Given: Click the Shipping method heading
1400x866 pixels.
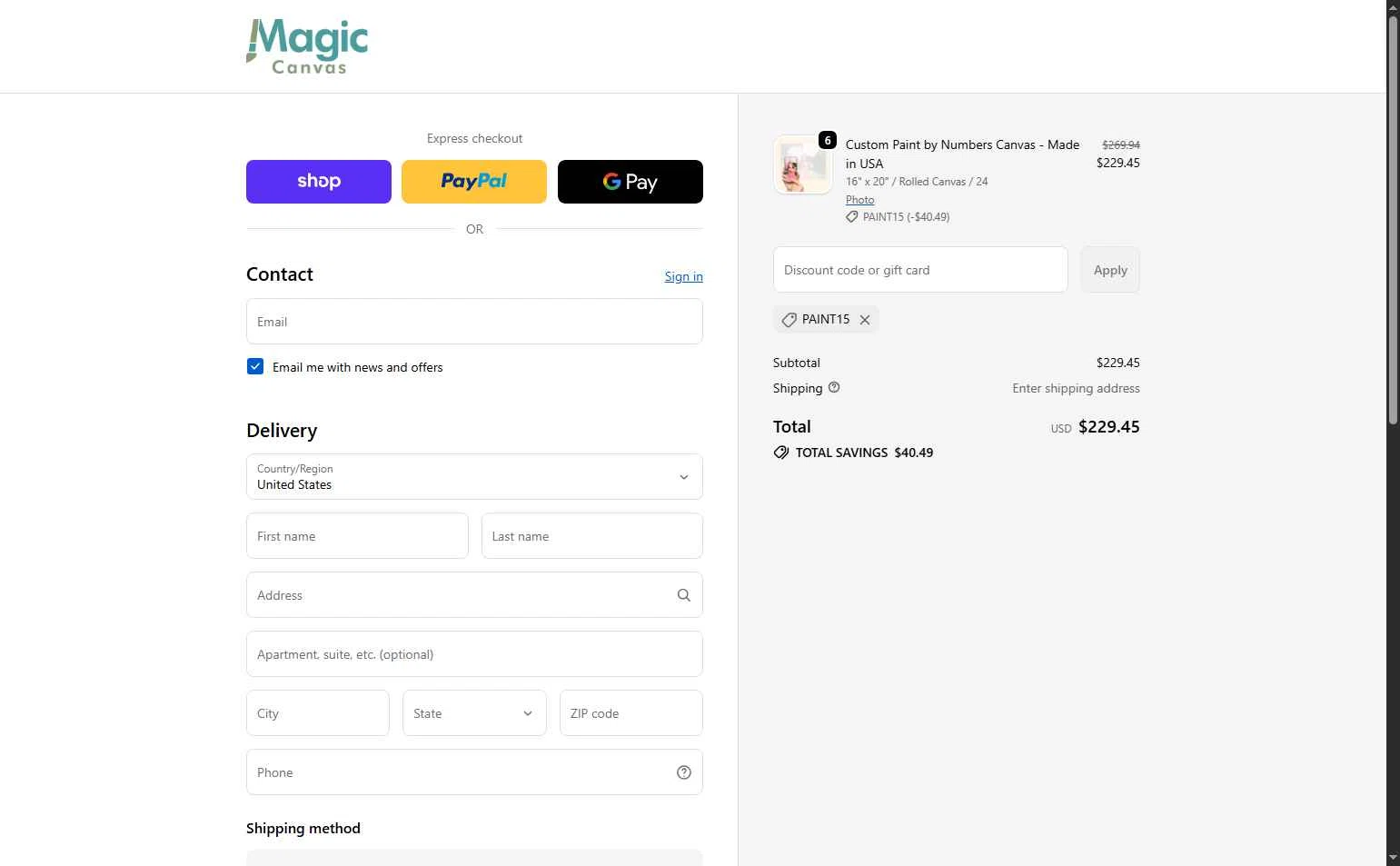Looking at the screenshot, I should click(x=303, y=829).
